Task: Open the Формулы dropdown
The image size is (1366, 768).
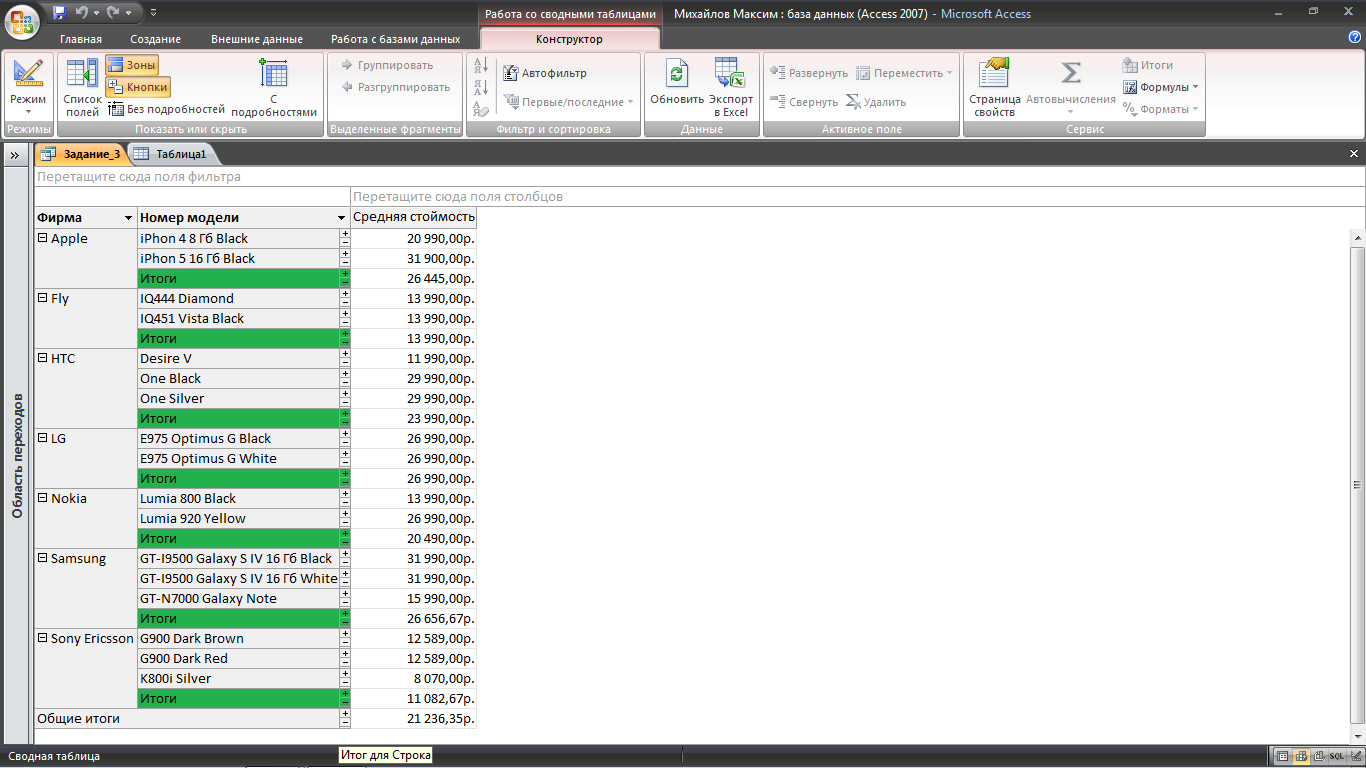Action: pos(1160,87)
